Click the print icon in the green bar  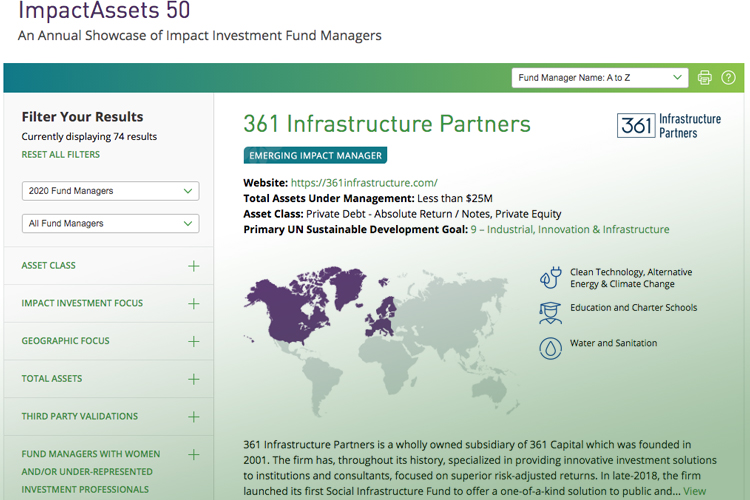[x=705, y=78]
